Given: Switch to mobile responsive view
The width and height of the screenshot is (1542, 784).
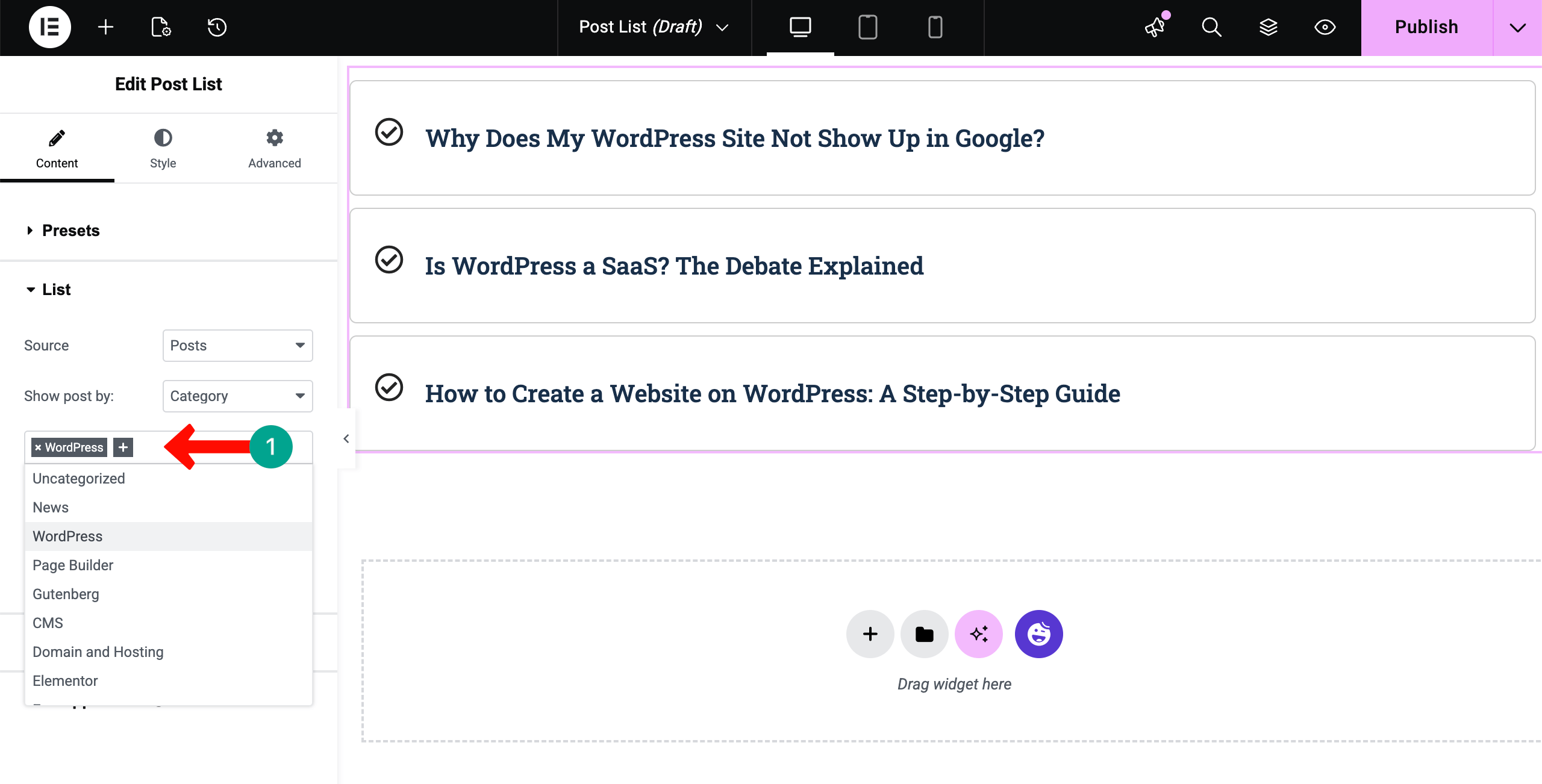Looking at the screenshot, I should (x=935, y=27).
